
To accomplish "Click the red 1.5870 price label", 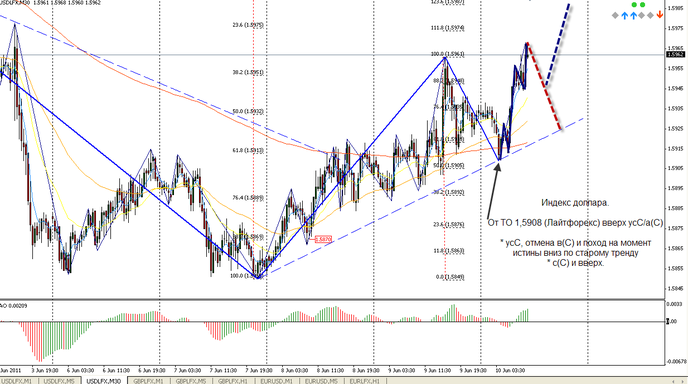I will click(323, 239).
